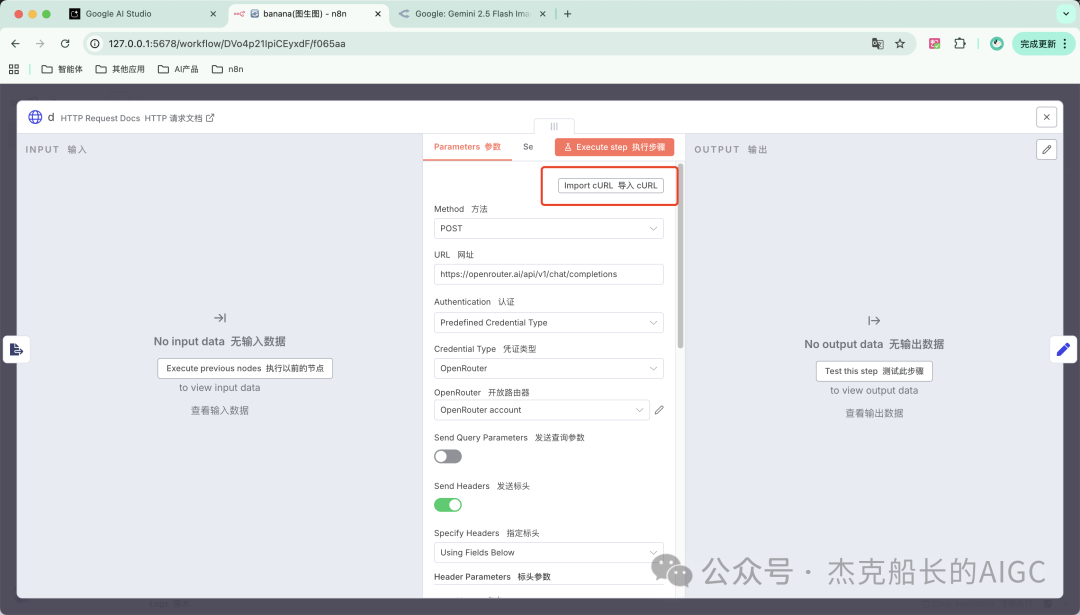Click the panel drag handle above Parameters
Viewport: 1080px width, 615px height.
click(x=554, y=127)
